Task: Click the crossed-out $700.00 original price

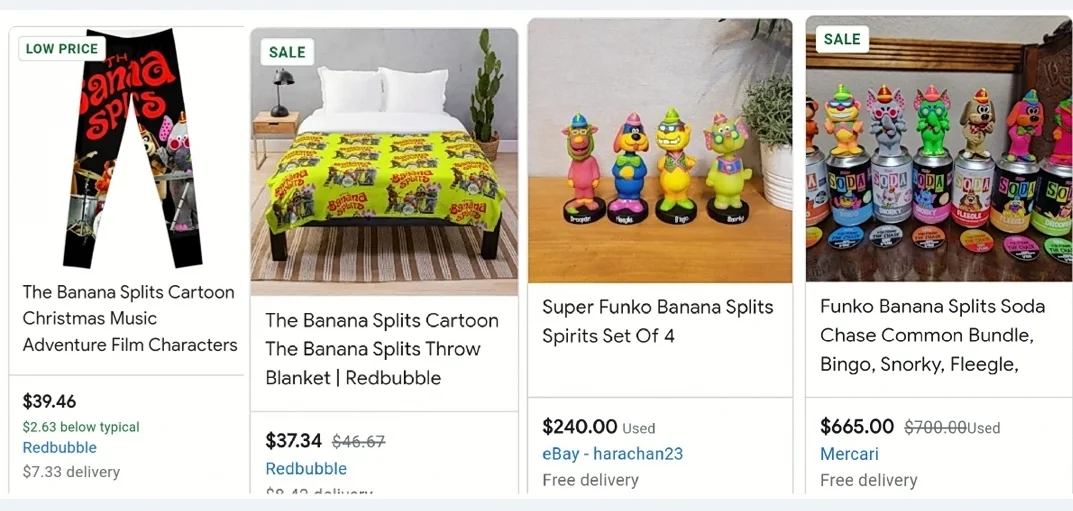Action: pyautogui.click(x=935, y=427)
